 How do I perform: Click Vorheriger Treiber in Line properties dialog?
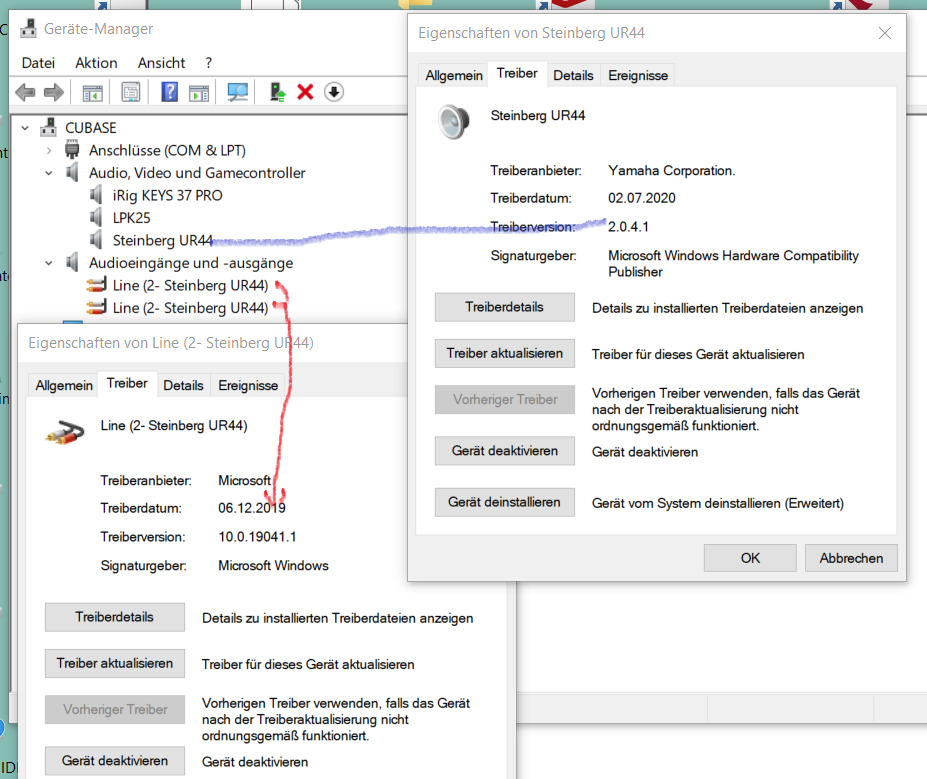tap(115, 709)
